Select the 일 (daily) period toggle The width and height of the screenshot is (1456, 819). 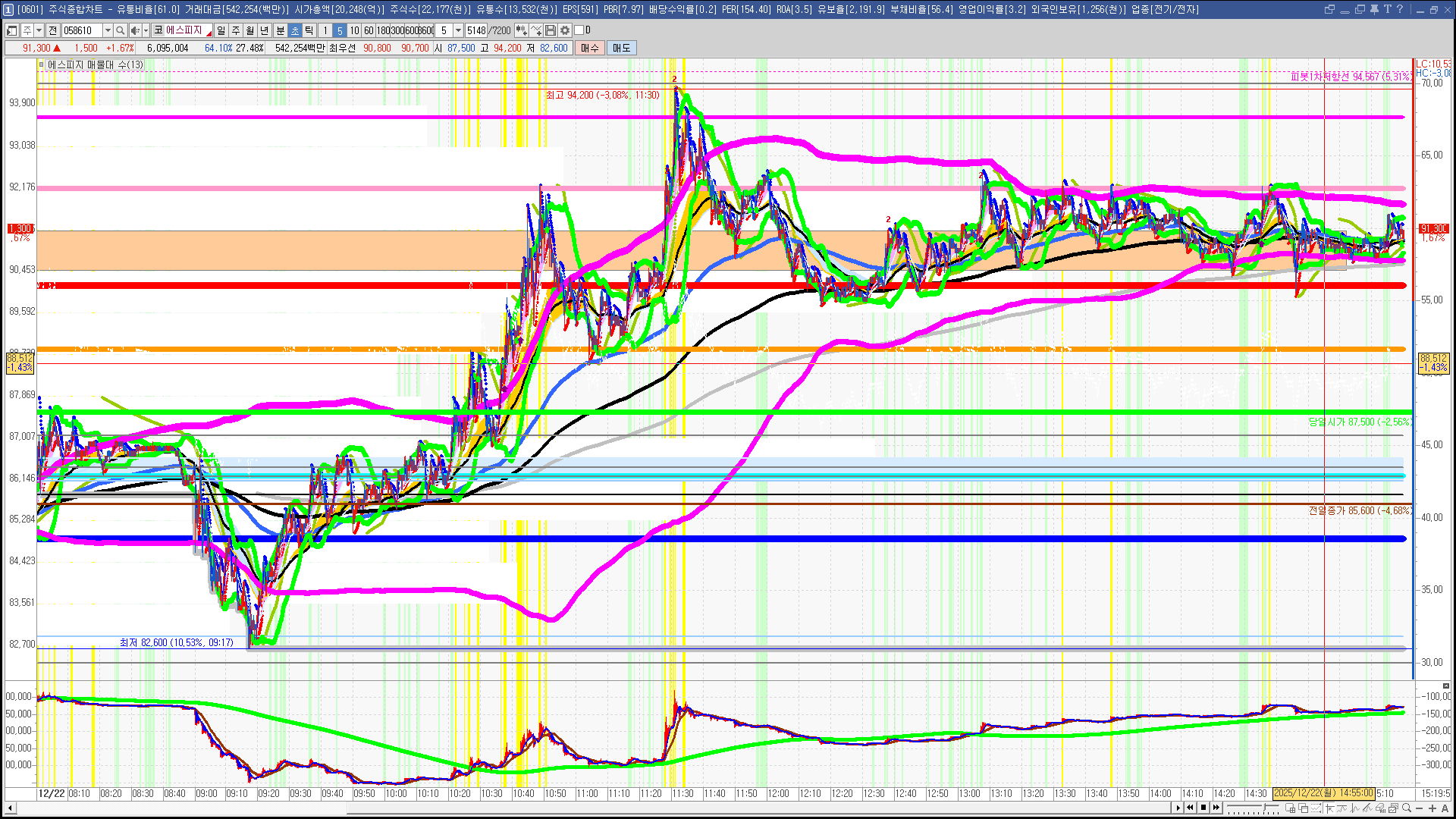pos(221,30)
